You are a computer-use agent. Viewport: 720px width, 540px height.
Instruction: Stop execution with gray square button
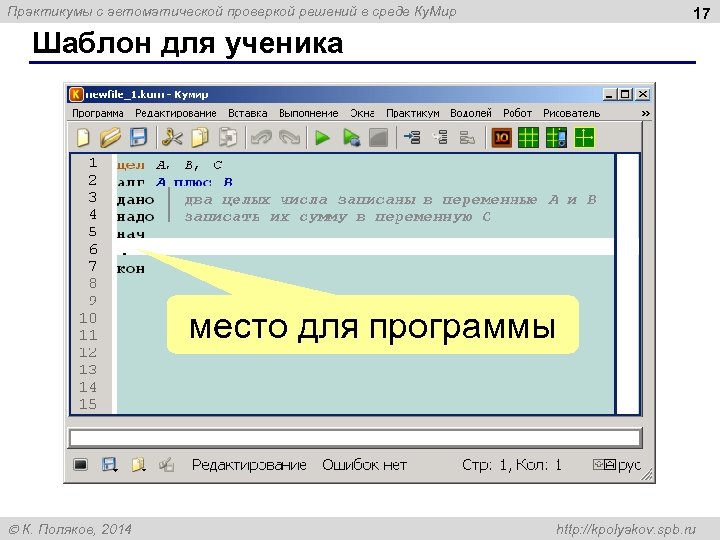click(378, 138)
